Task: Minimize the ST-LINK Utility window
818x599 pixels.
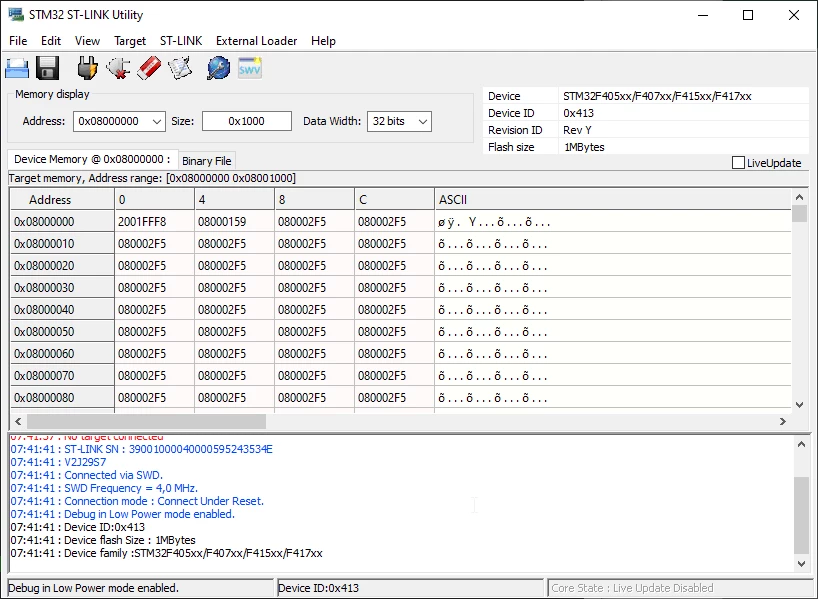Action: (x=703, y=15)
